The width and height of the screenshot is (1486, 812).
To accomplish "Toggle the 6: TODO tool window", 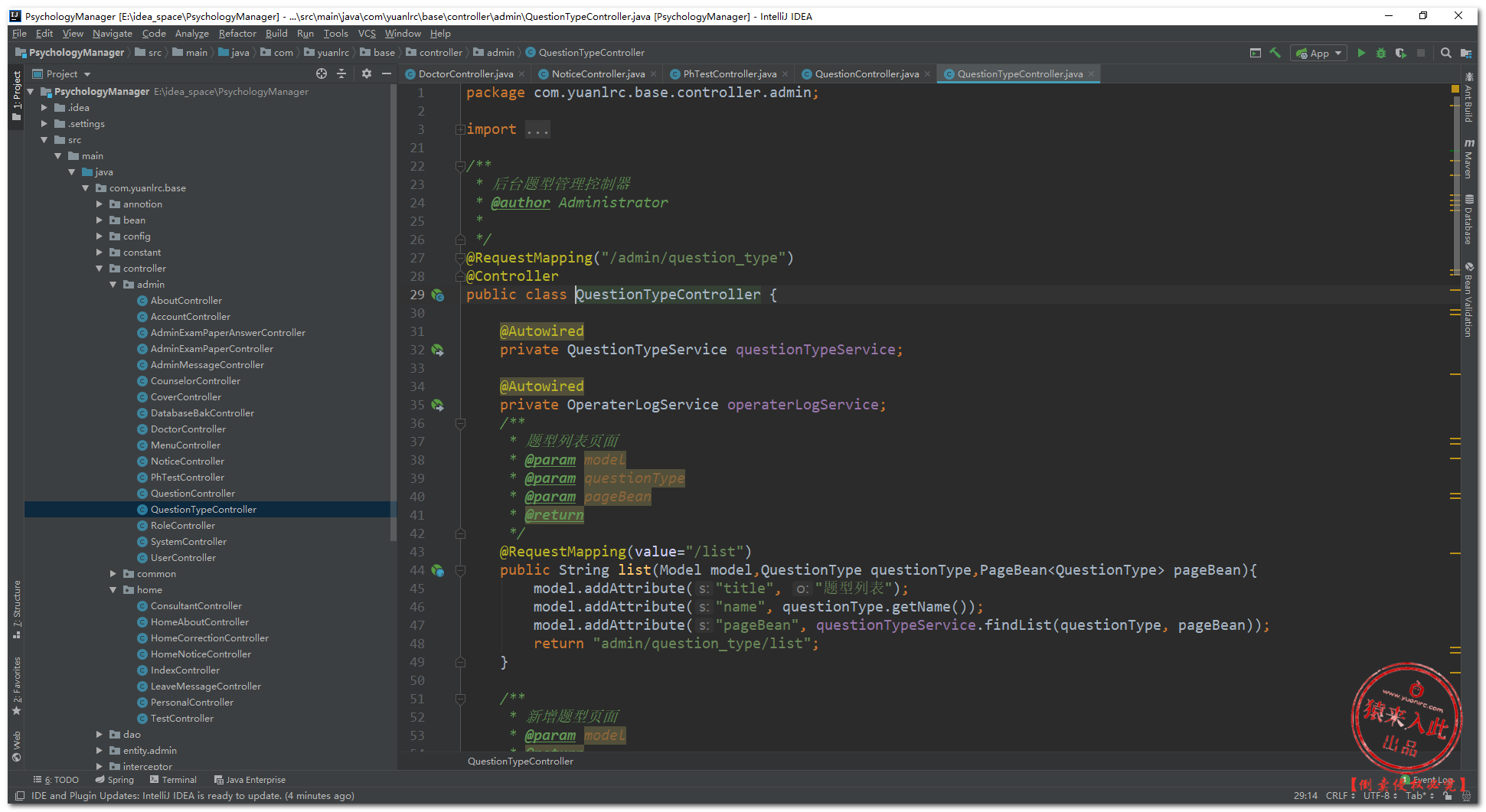I will tap(57, 780).
